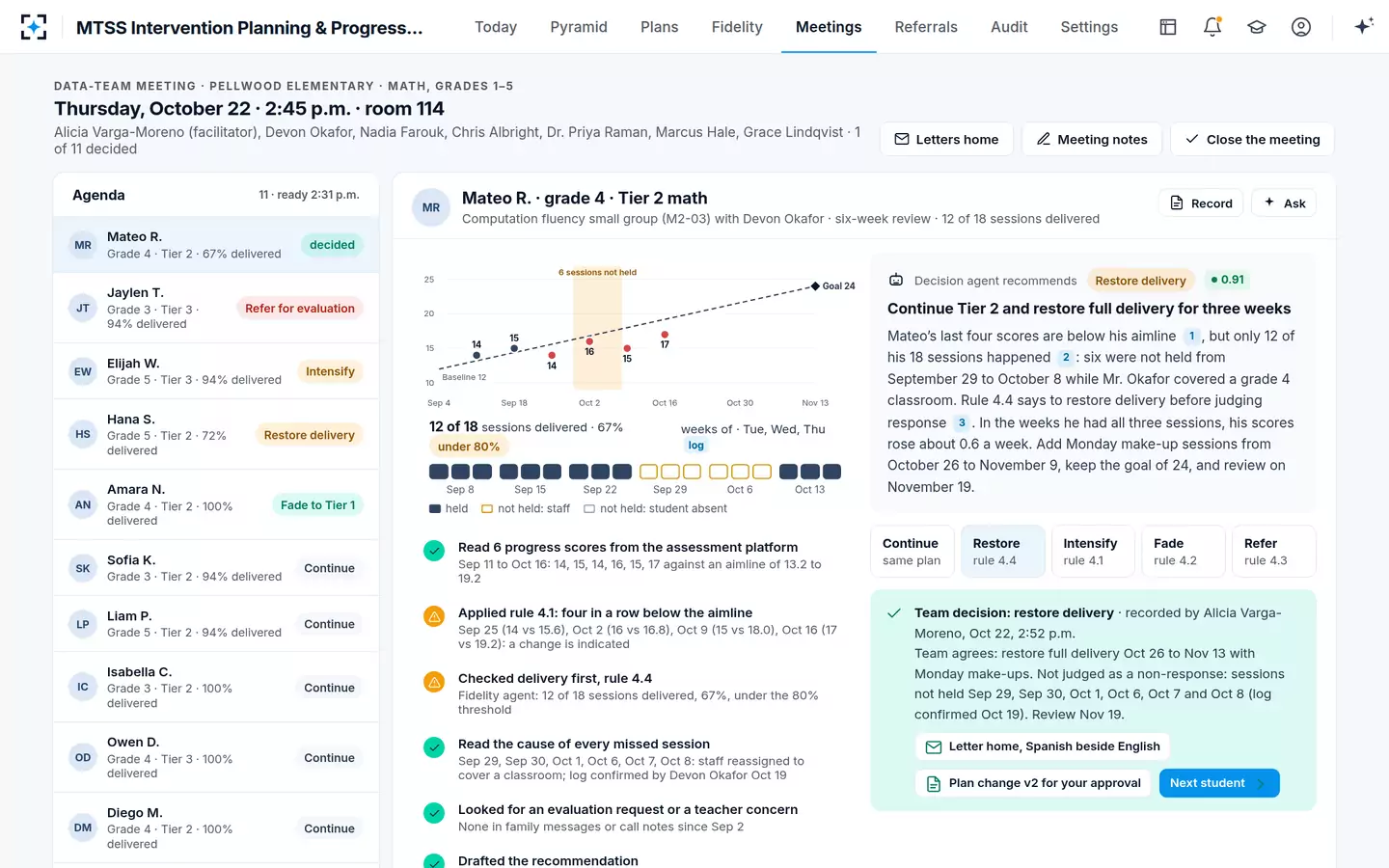Open the notifications bell
This screenshot has width=1389, height=868.
click(1212, 27)
